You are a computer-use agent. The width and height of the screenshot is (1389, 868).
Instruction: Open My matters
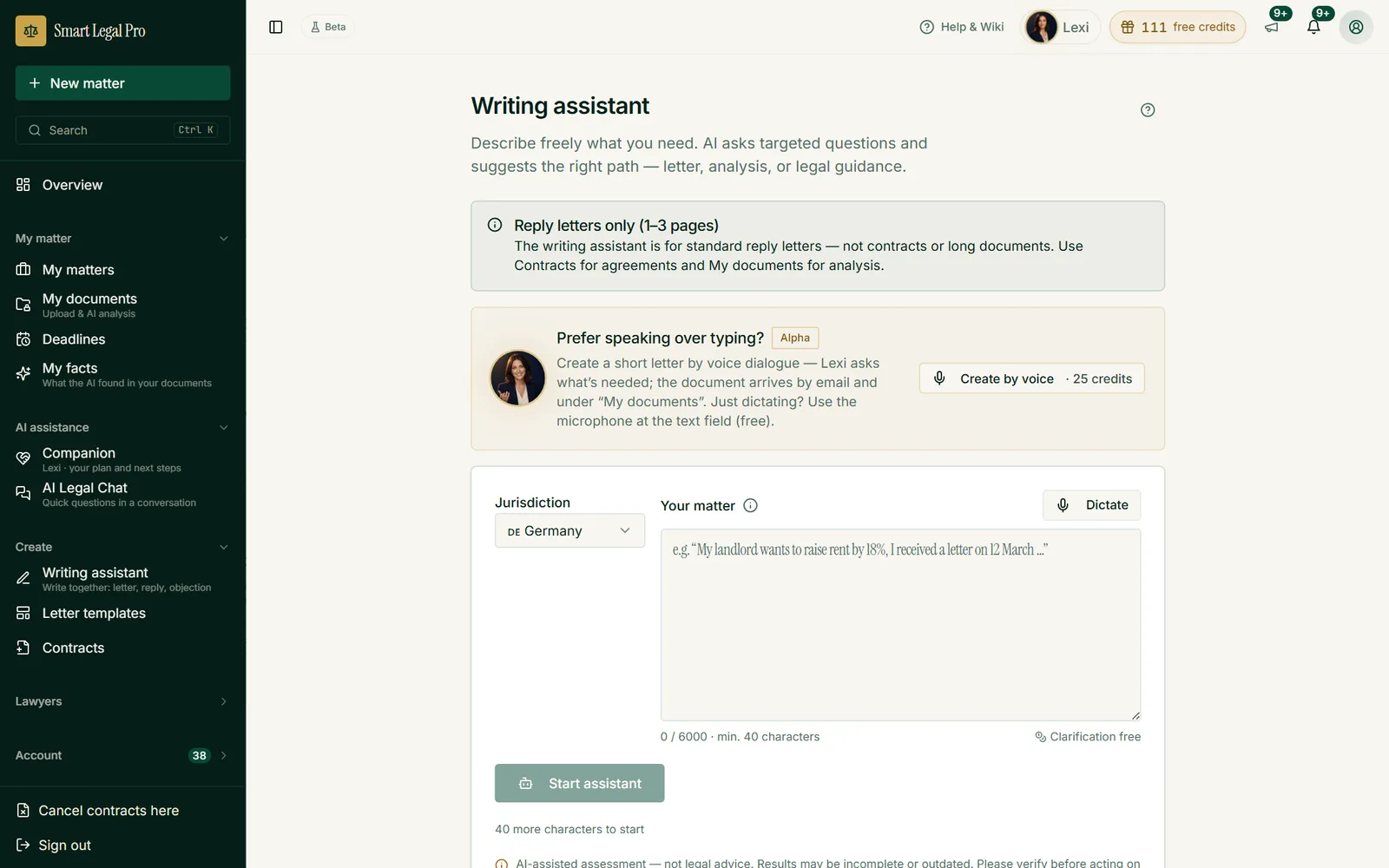122,270
